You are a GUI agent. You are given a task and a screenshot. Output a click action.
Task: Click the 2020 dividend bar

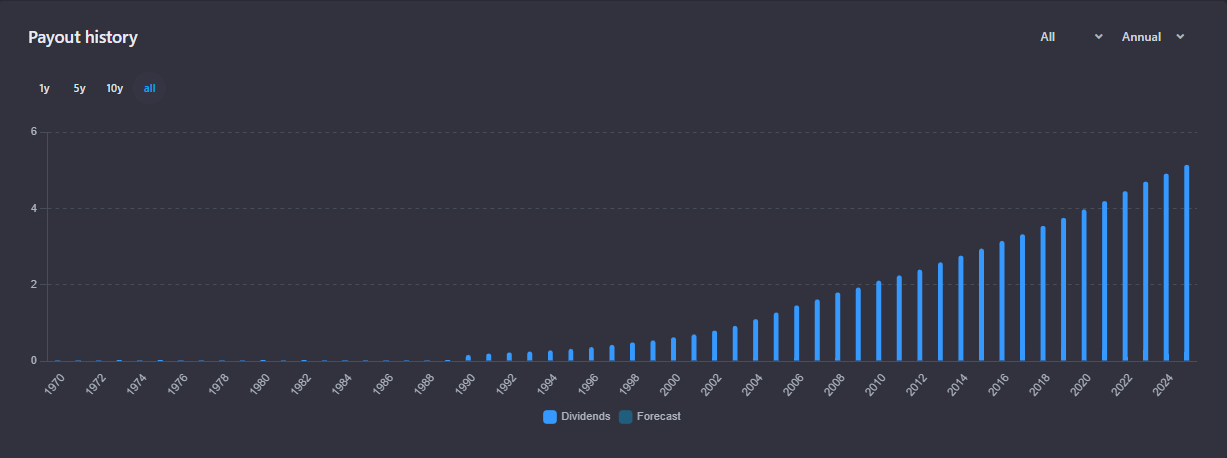point(1084,286)
